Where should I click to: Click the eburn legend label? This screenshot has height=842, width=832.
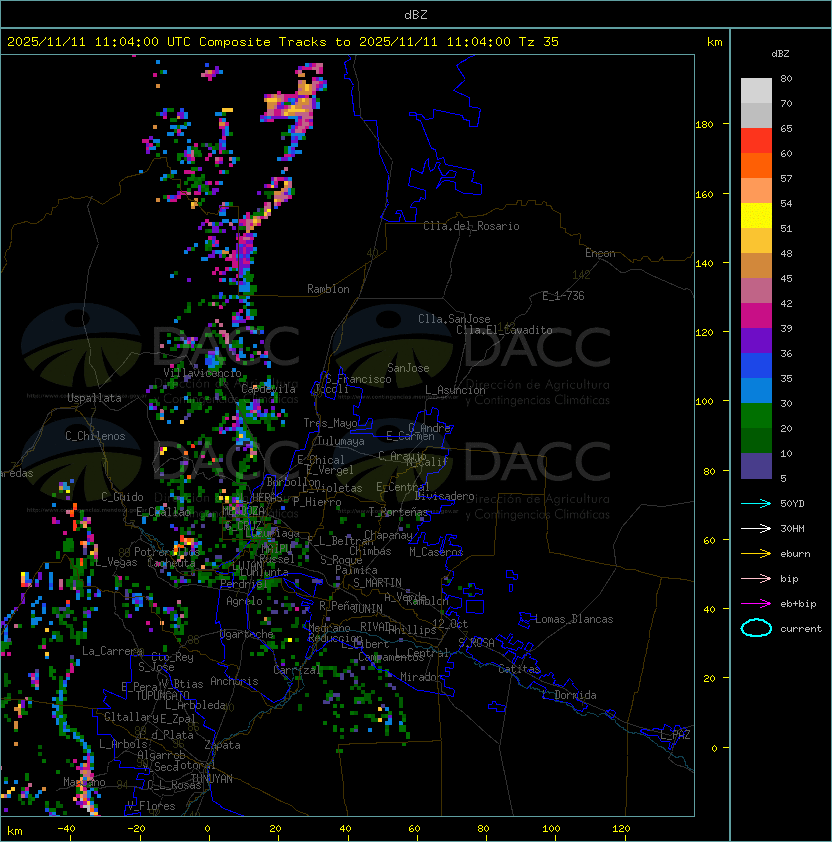pos(795,554)
